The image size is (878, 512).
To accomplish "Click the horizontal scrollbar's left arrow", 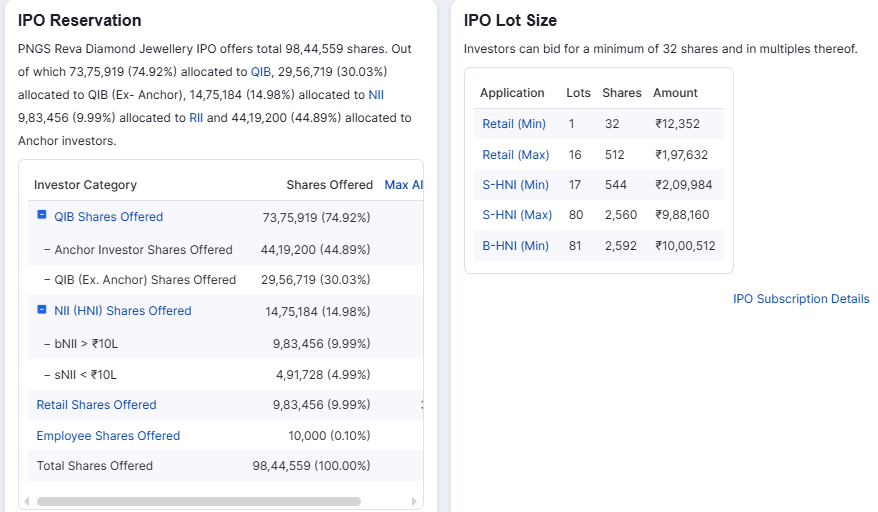I will [26, 501].
